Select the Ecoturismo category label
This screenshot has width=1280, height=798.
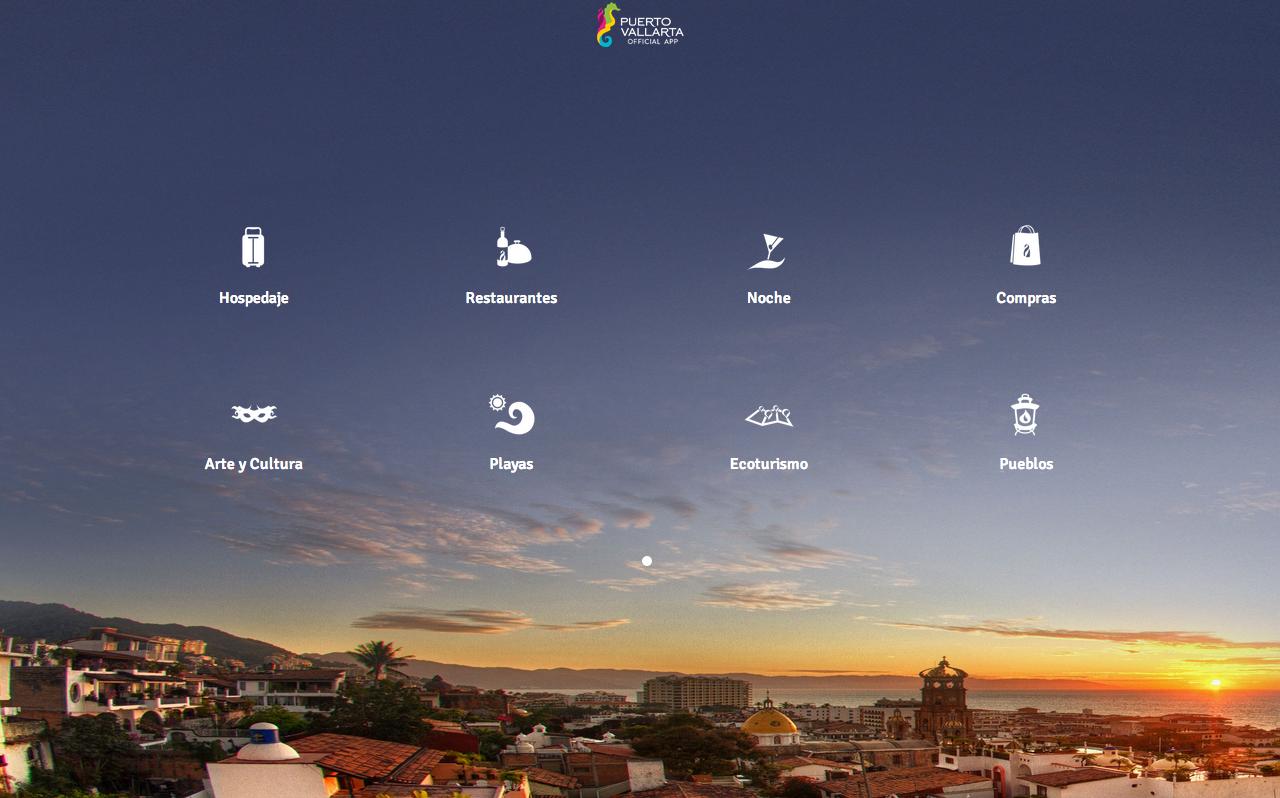click(x=768, y=463)
